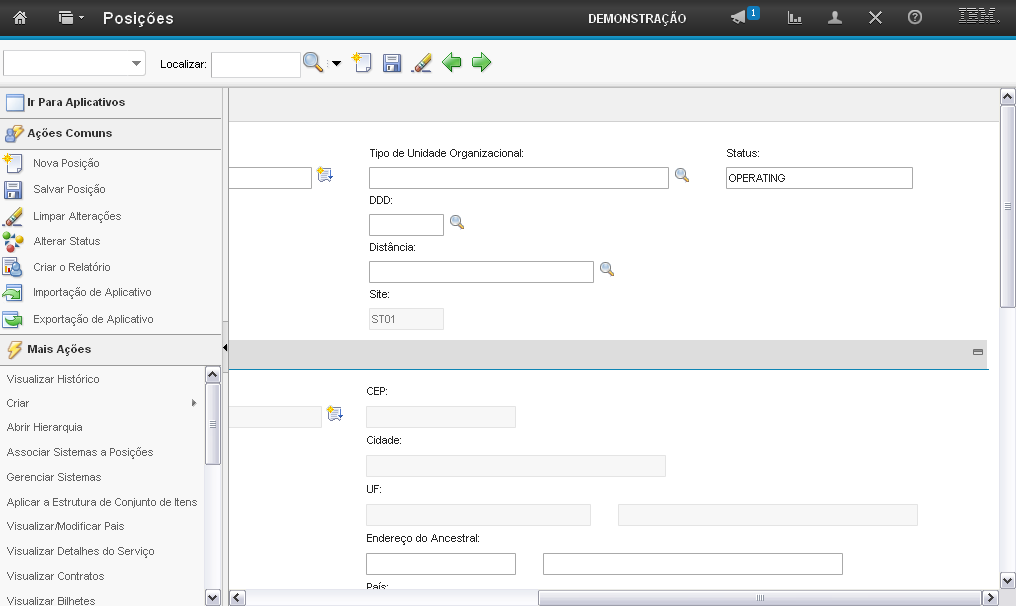Click the New Position toolbar icon
1016x607 pixels.
(362, 63)
